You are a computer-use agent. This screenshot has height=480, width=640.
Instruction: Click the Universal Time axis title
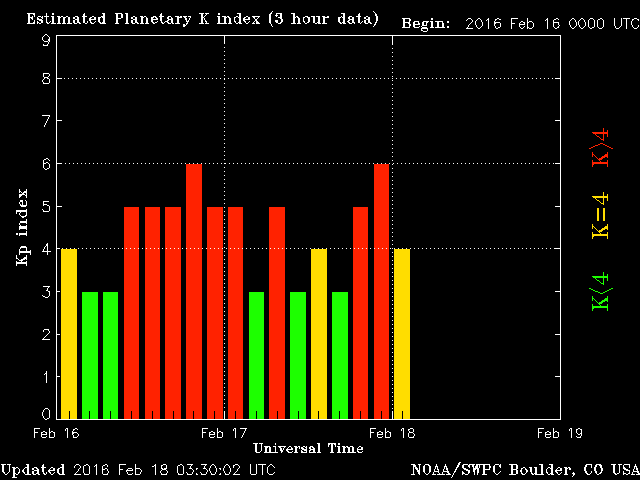[308, 448]
